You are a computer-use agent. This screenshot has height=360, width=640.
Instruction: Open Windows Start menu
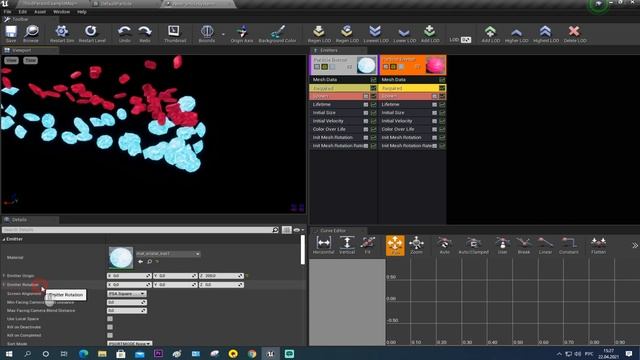click(x=8, y=354)
